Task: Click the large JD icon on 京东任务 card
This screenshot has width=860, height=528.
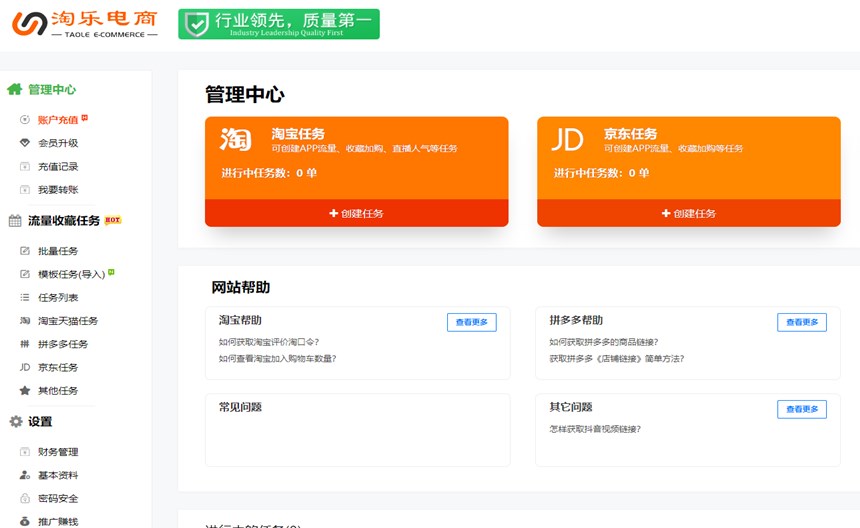Action: click(568, 139)
